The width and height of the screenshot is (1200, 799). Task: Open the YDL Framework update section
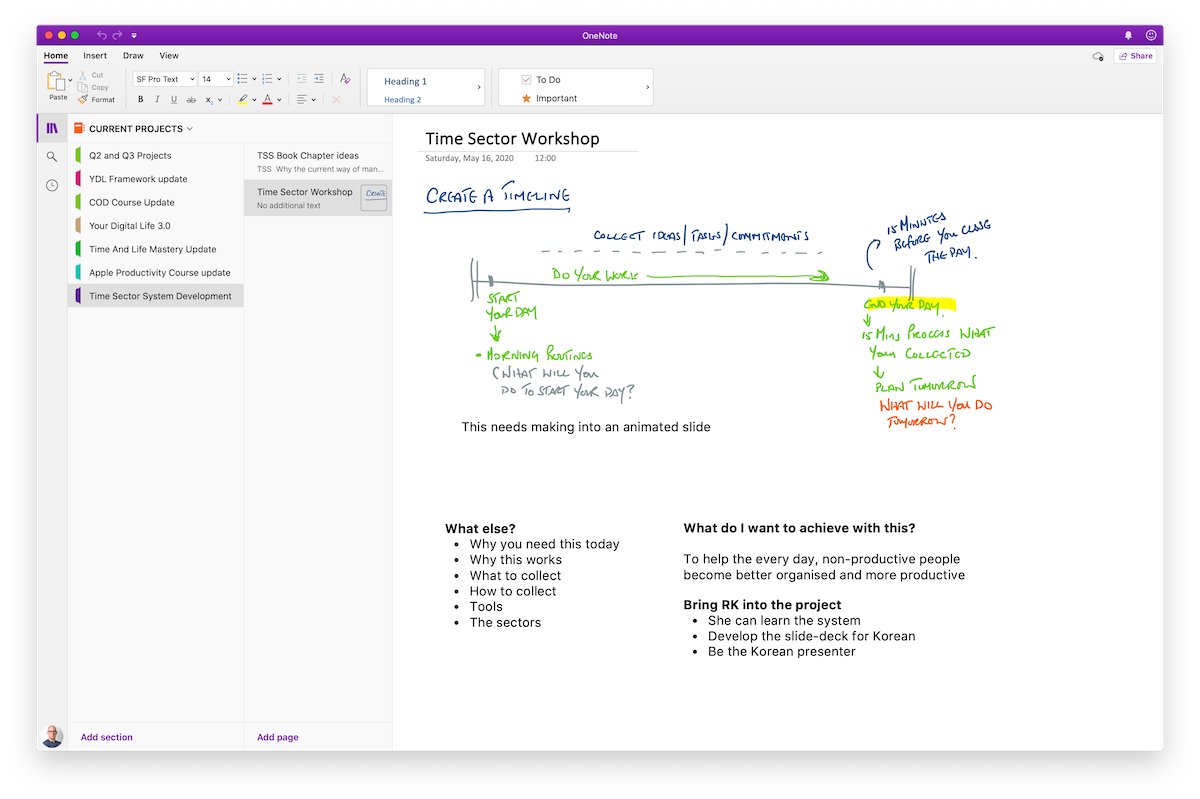pos(155,179)
